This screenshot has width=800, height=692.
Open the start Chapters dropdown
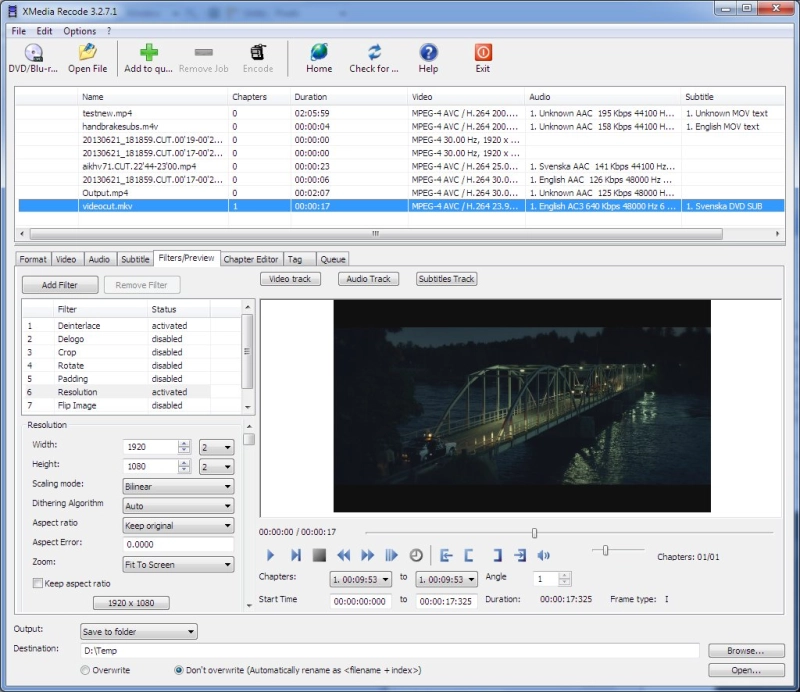[x=361, y=579]
